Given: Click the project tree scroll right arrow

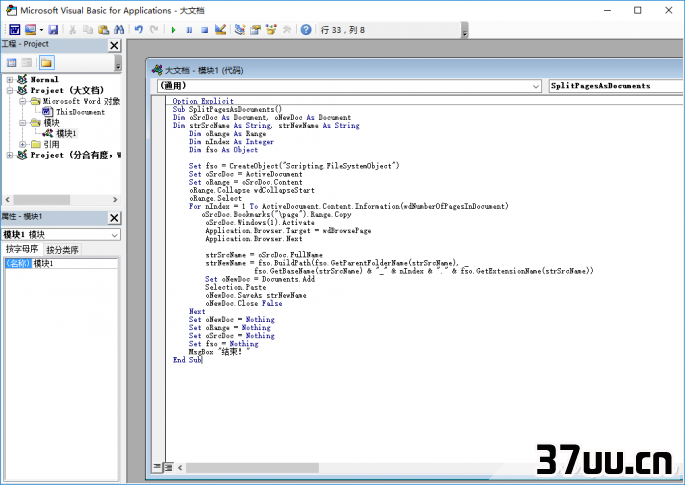Looking at the screenshot, I should 115,200.
